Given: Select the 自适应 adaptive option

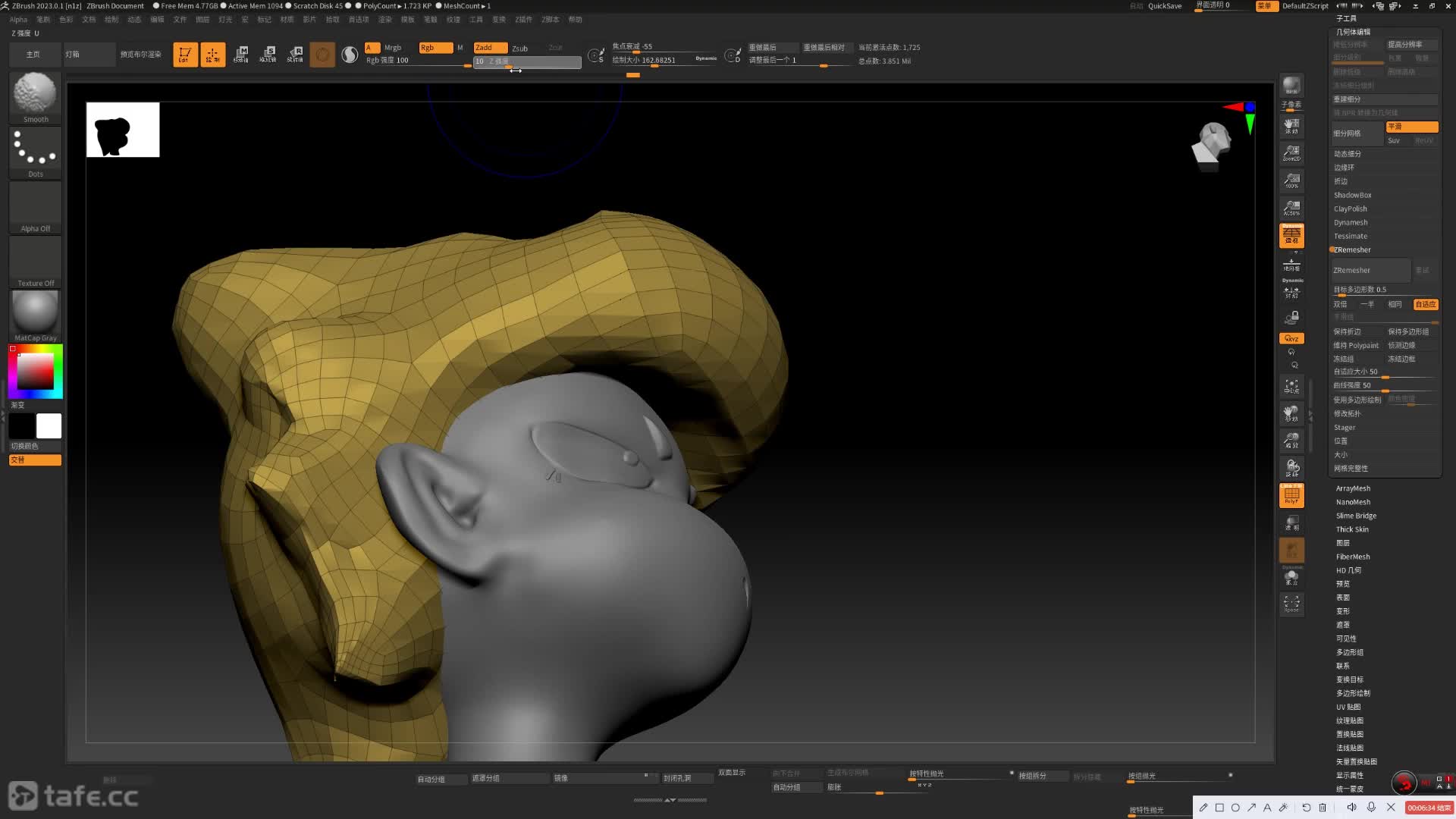Looking at the screenshot, I should click(1426, 305).
